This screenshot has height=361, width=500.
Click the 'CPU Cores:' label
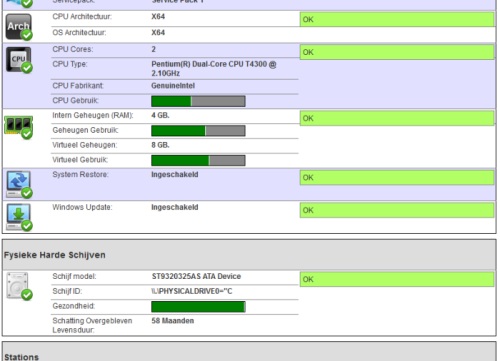73,49
